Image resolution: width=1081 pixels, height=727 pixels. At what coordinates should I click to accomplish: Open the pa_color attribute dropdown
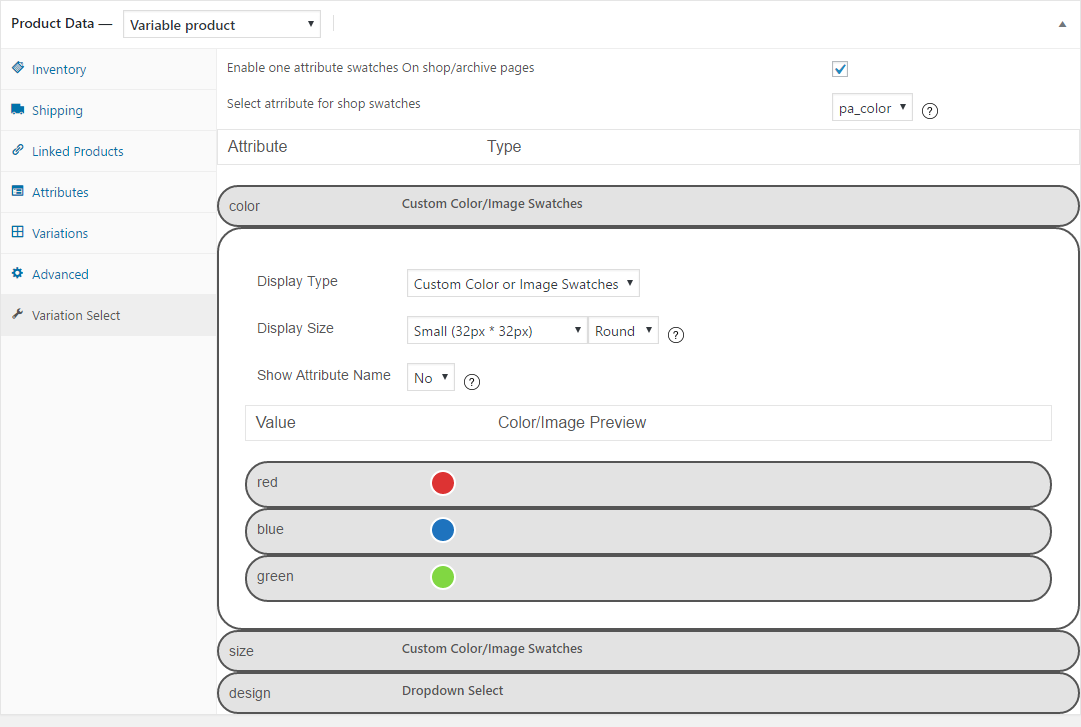click(x=872, y=108)
